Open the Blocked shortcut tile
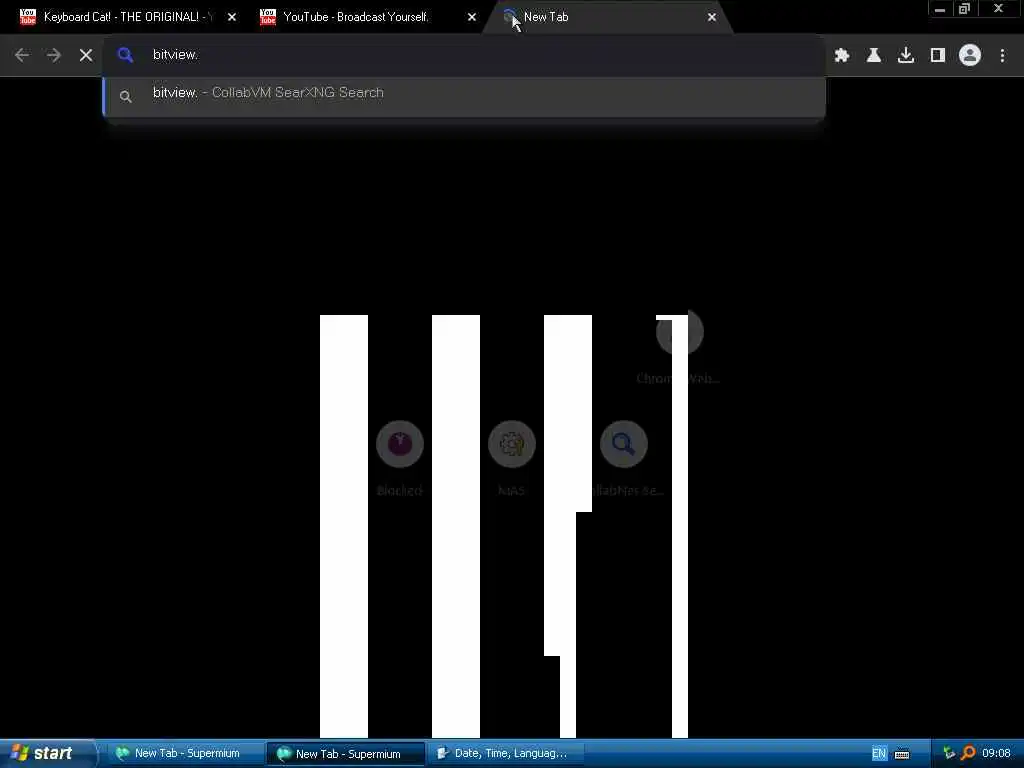 pyautogui.click(x=400, y=457)
